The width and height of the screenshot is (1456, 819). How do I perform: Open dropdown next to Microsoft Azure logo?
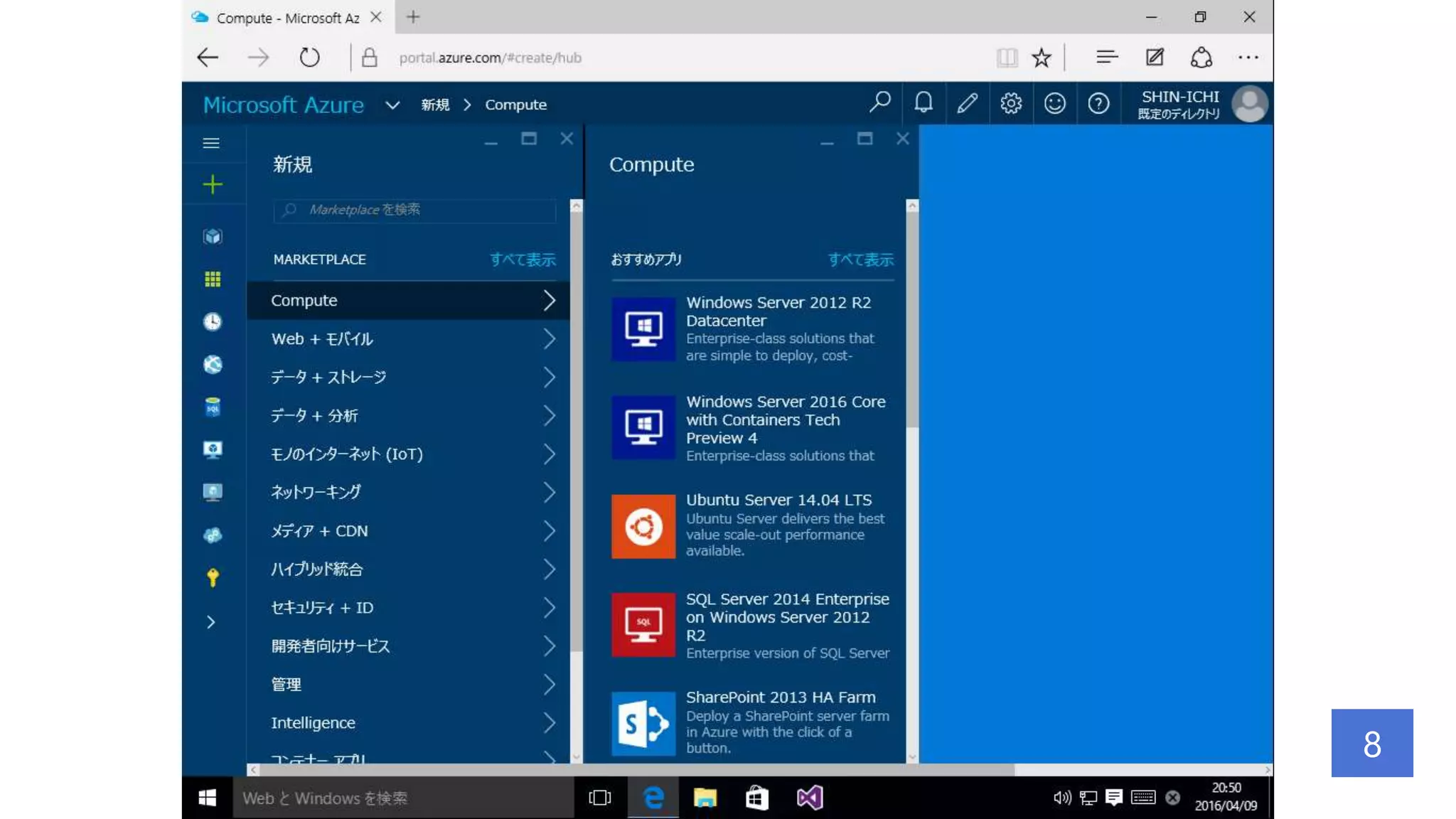(392, 105)
